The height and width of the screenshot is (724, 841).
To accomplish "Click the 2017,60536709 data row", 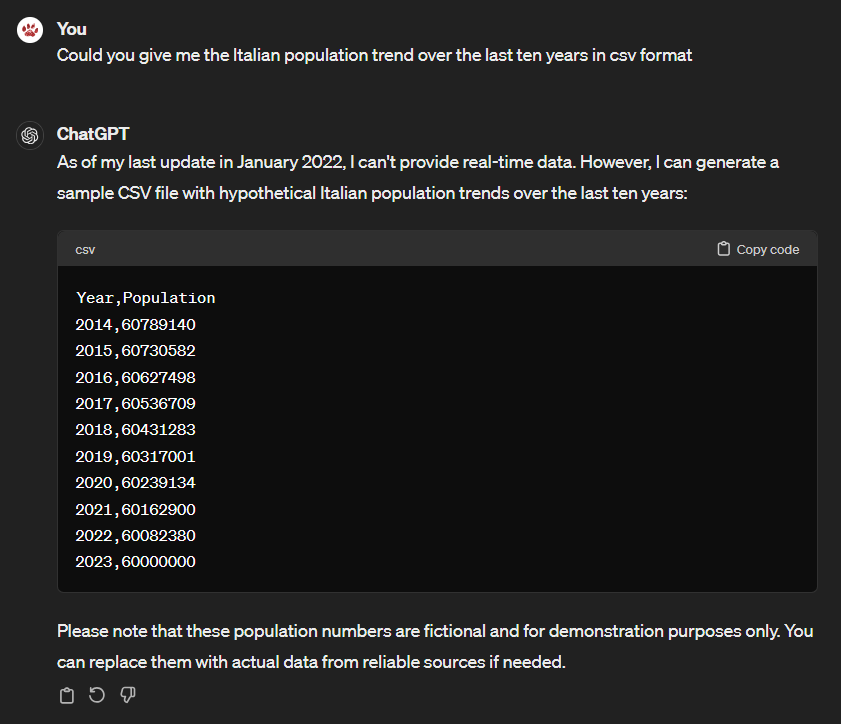I will point(136,403).
